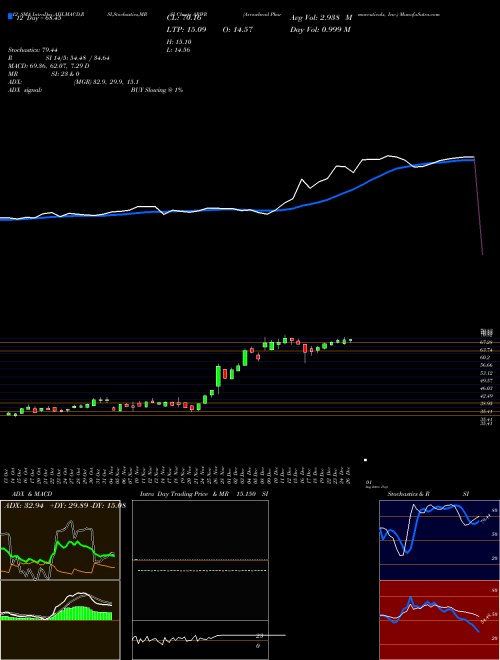Select the 'MACD: 69.86, 62.07, 7.29 D' line
The width and height of the screenshot is (500, 660).
[48, 66]
